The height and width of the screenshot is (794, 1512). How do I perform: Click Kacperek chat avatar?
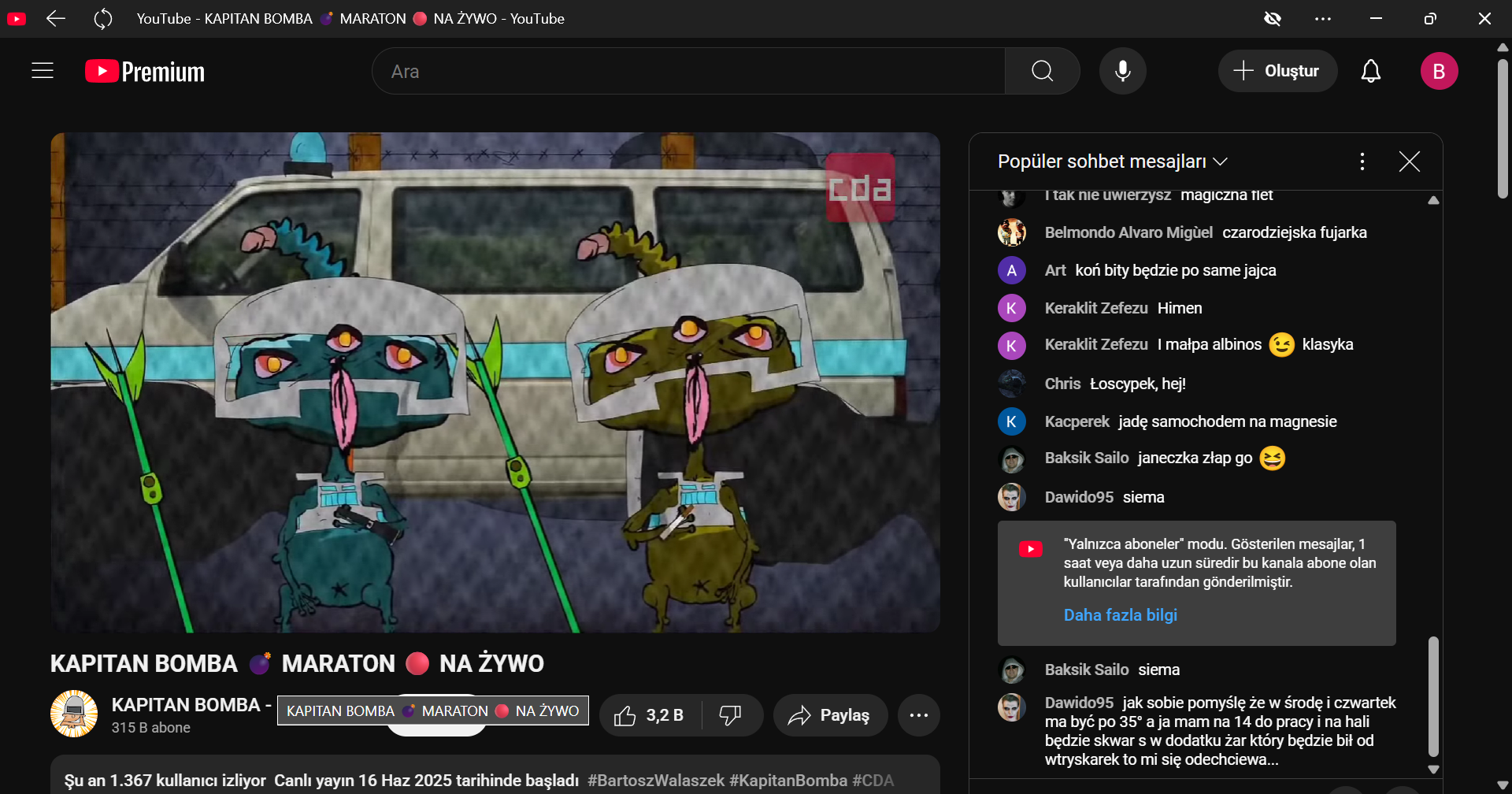pos(1011,421)
